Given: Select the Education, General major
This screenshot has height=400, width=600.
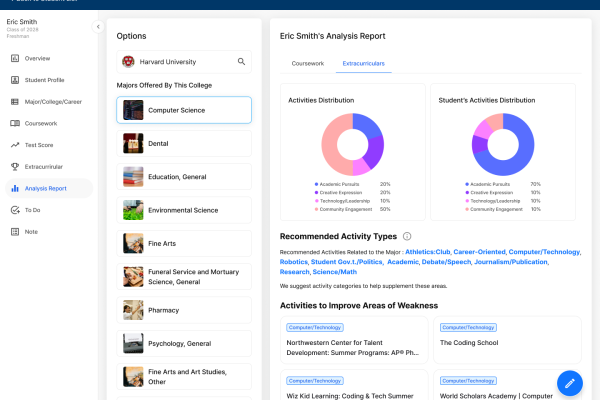Looking at the screenshot, I should click(x=184, y=177).
